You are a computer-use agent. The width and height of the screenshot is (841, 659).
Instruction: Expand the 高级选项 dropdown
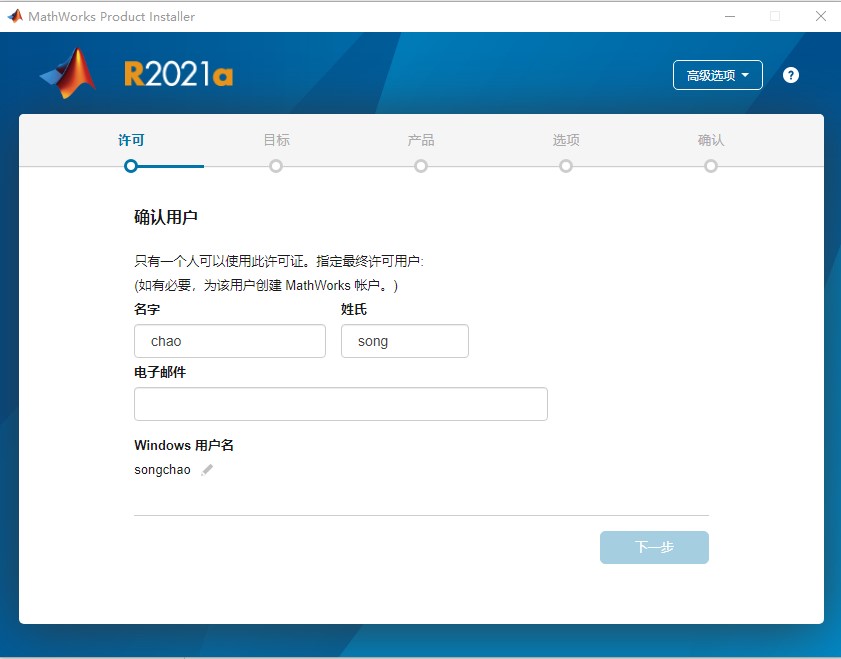click(717, 75)
